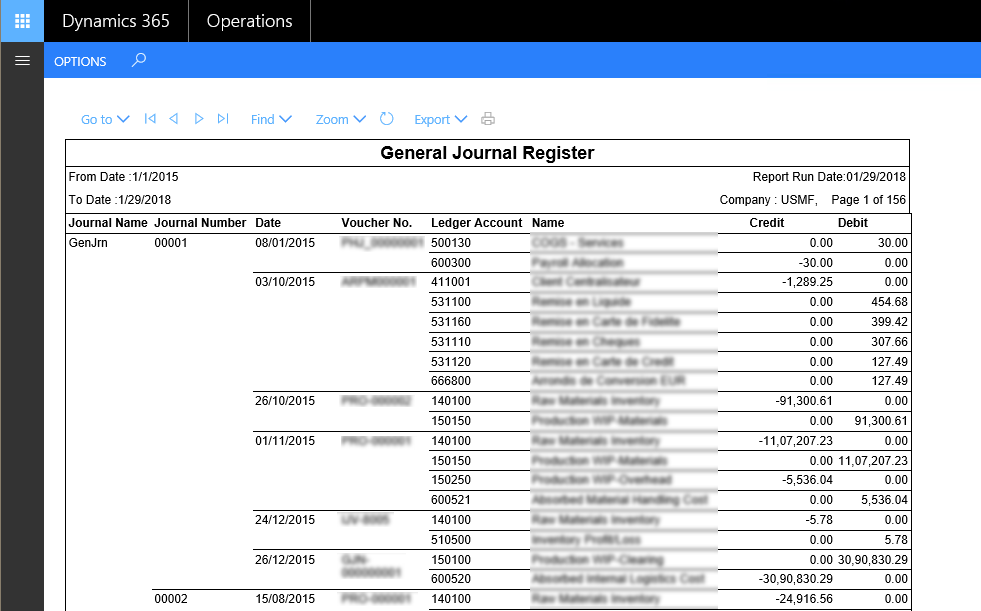Navigate to the first report page
This screenshot has height=611, width=981.
tap(150, 118)
